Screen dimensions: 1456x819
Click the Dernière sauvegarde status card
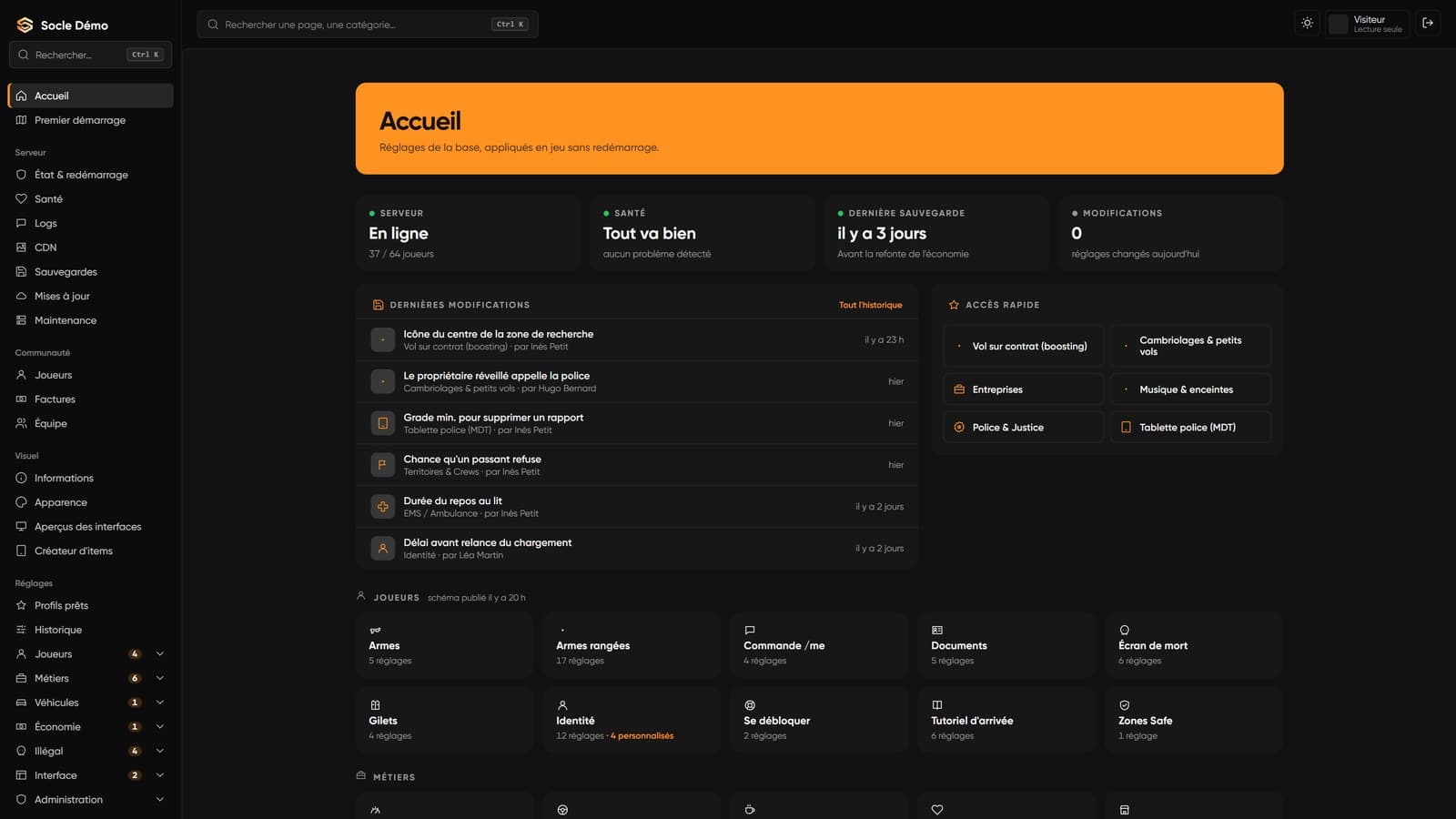tap(937, 234)
